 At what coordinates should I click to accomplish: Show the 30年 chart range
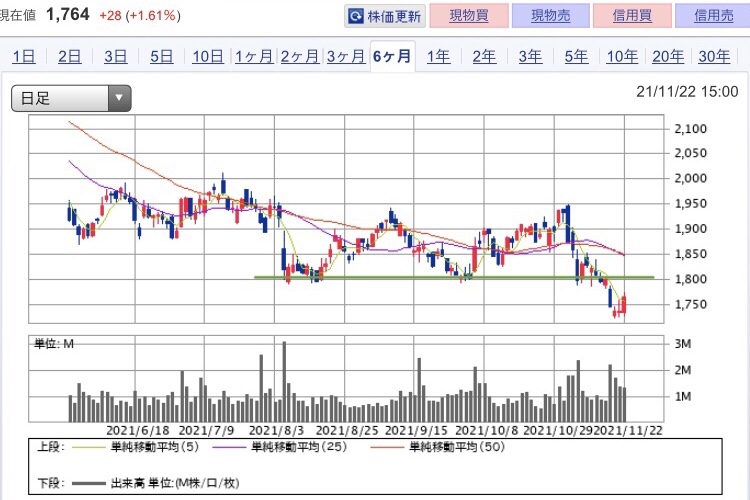pyautogui.click(x=714, y=56)
